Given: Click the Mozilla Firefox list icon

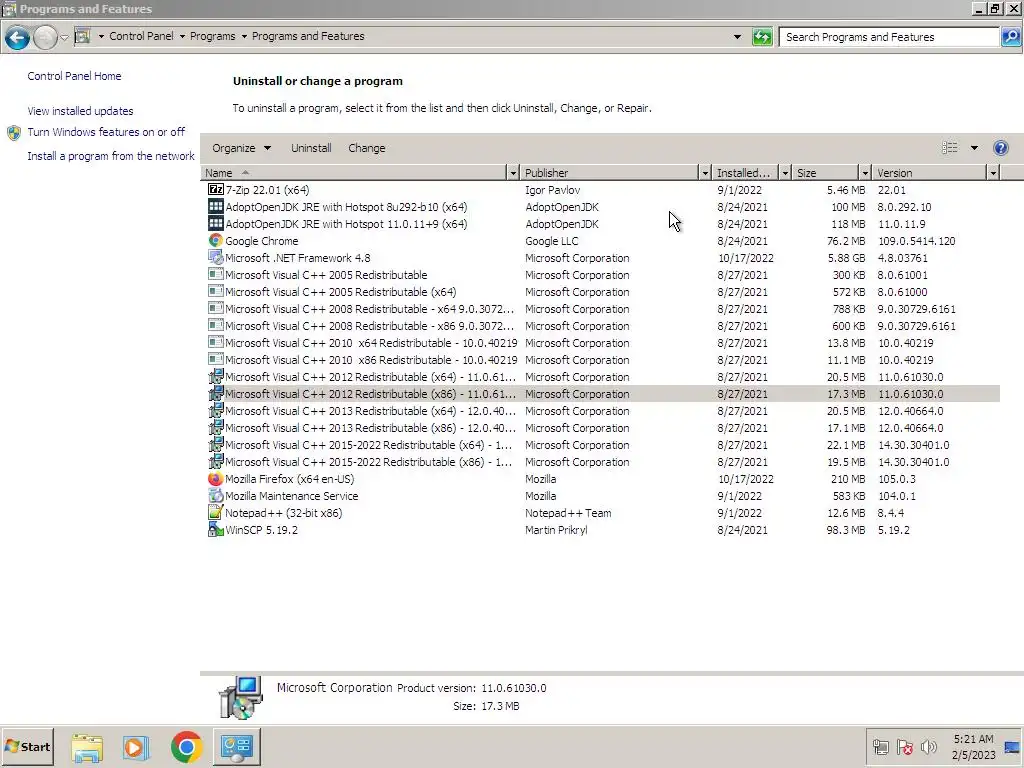Looking at the screenshot, I should coord(216,478).
